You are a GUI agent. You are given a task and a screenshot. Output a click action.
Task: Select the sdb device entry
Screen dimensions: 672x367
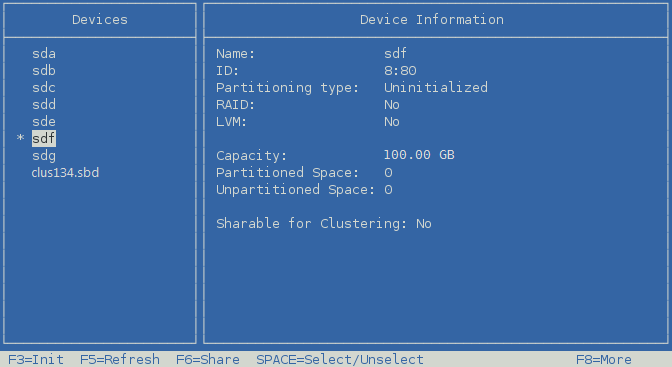pos(44,70)
